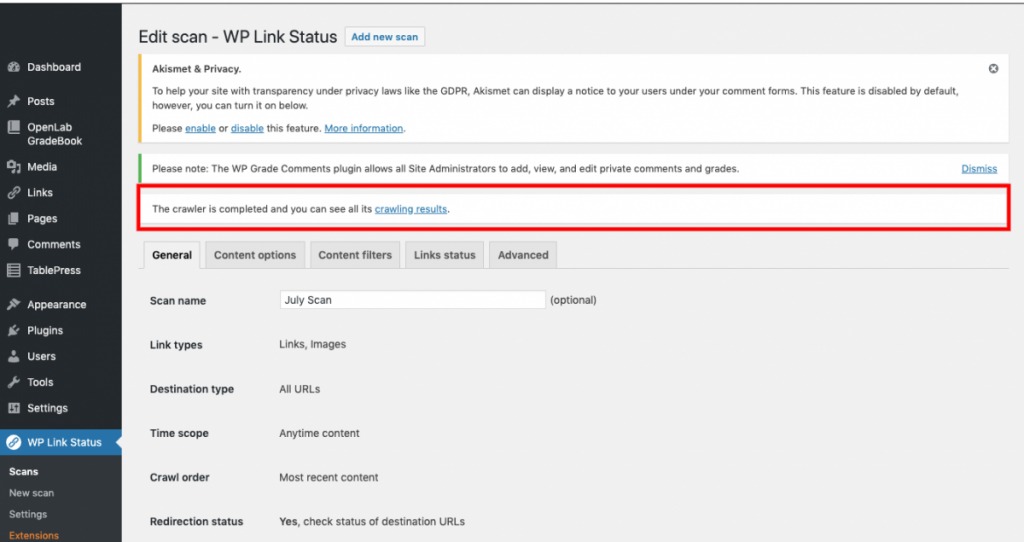Open the Pages menu item
Image resolution: width=1024 pixels, height=542 pixels.
pos(42,219)
